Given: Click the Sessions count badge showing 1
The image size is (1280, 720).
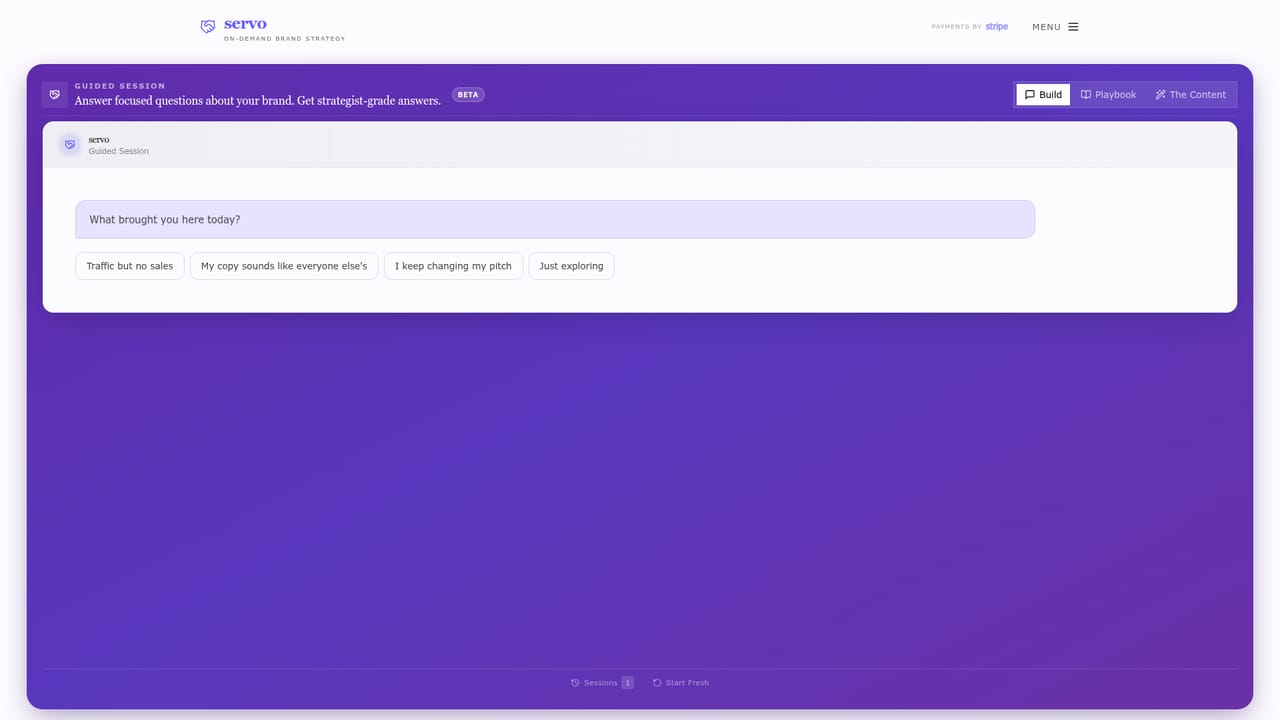Looking at the screenshot, I should 628,683.
